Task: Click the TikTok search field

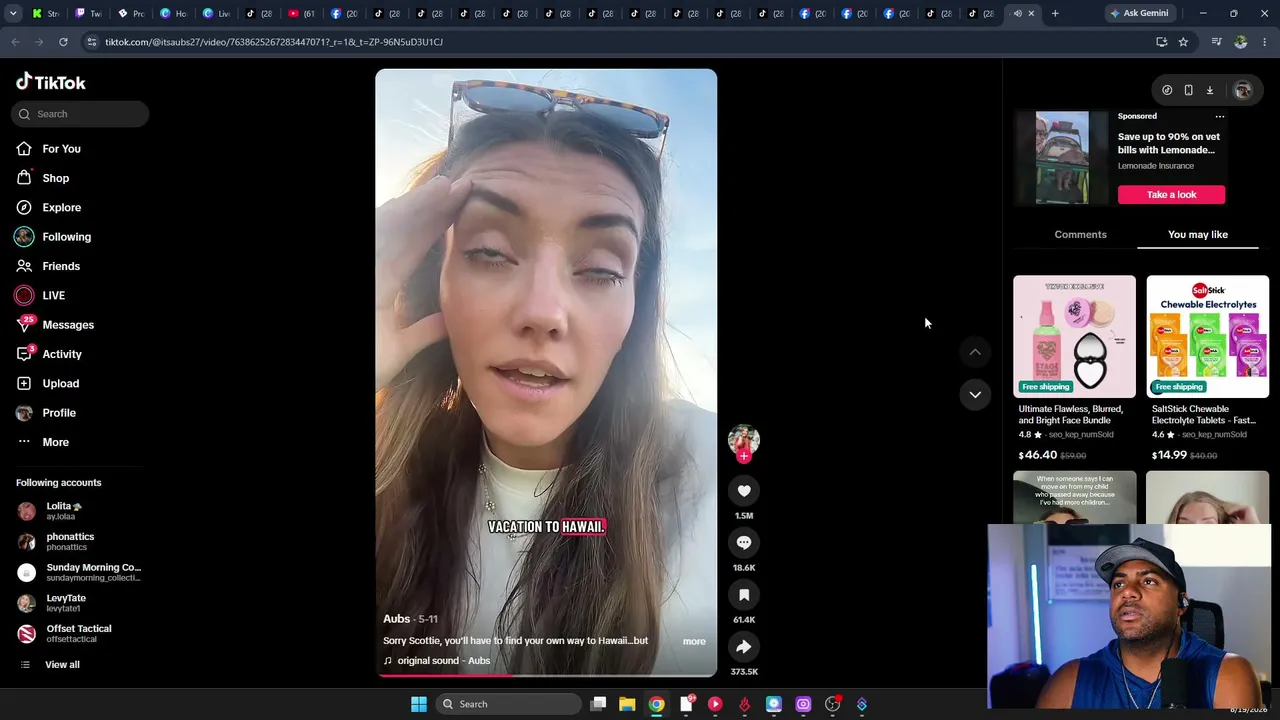Action: click(x=80, y=114)
